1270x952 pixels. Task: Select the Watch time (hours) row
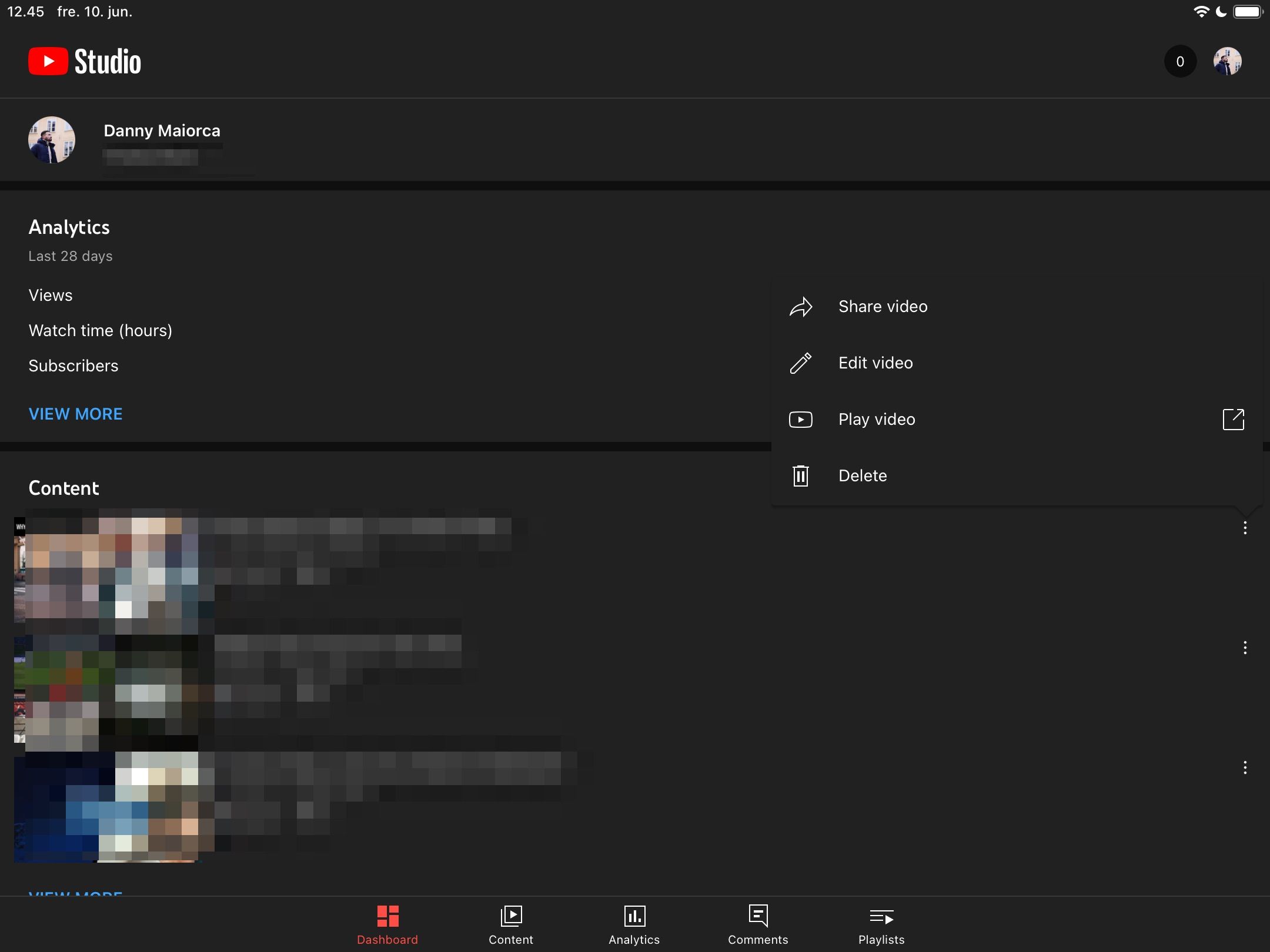click(x=101, y=330)
